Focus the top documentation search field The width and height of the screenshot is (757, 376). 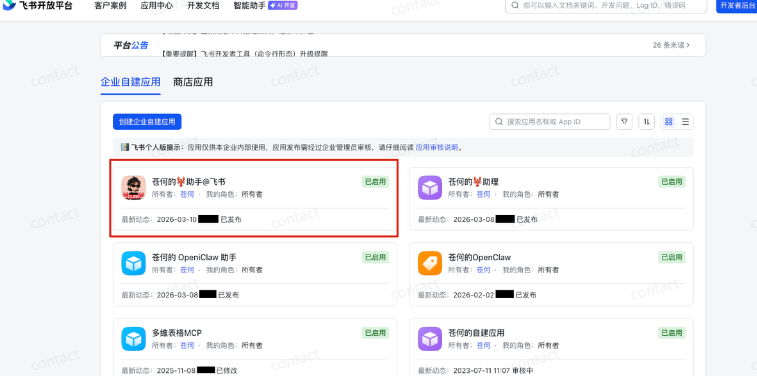607,6
